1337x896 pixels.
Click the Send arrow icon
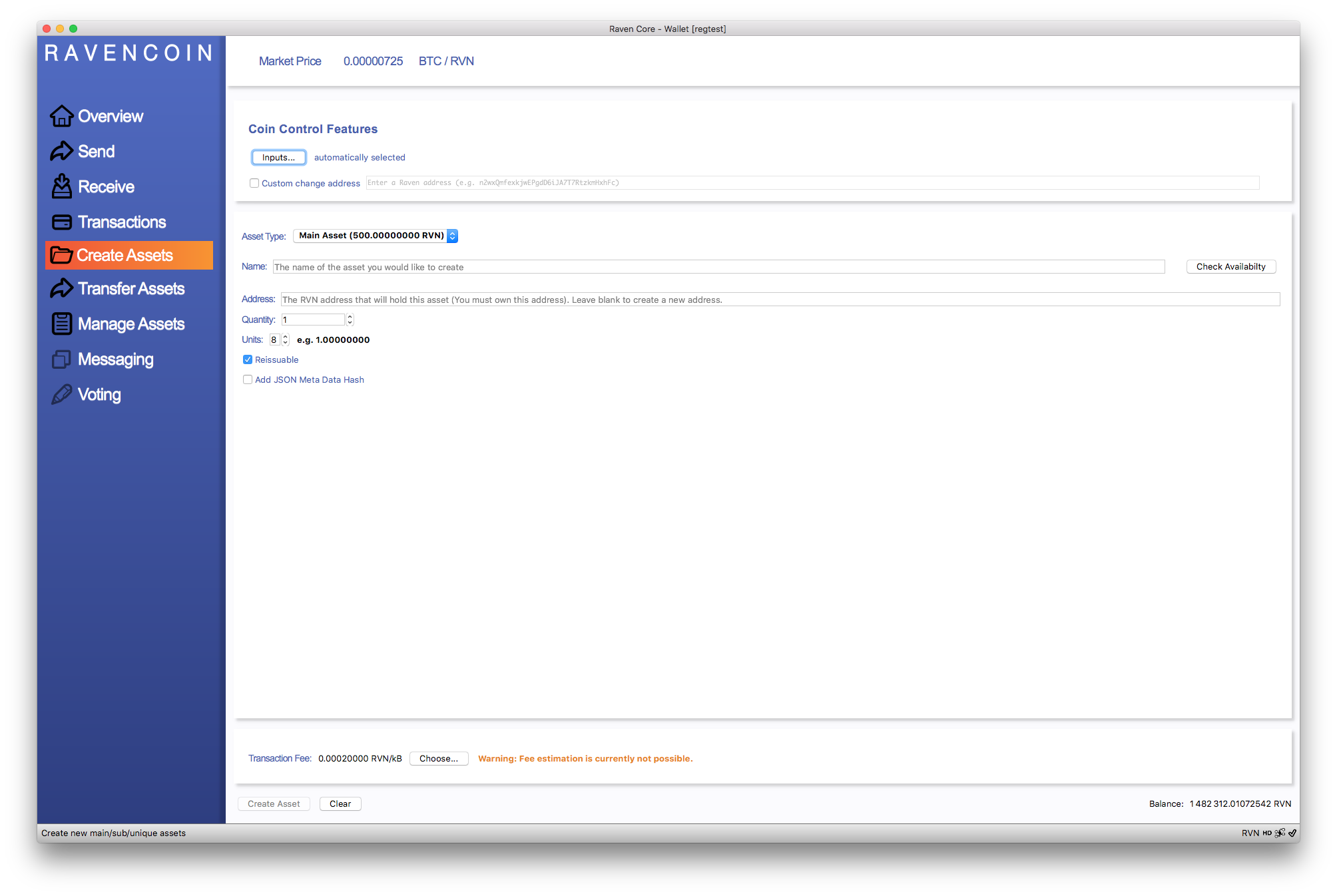click(61, 151)
